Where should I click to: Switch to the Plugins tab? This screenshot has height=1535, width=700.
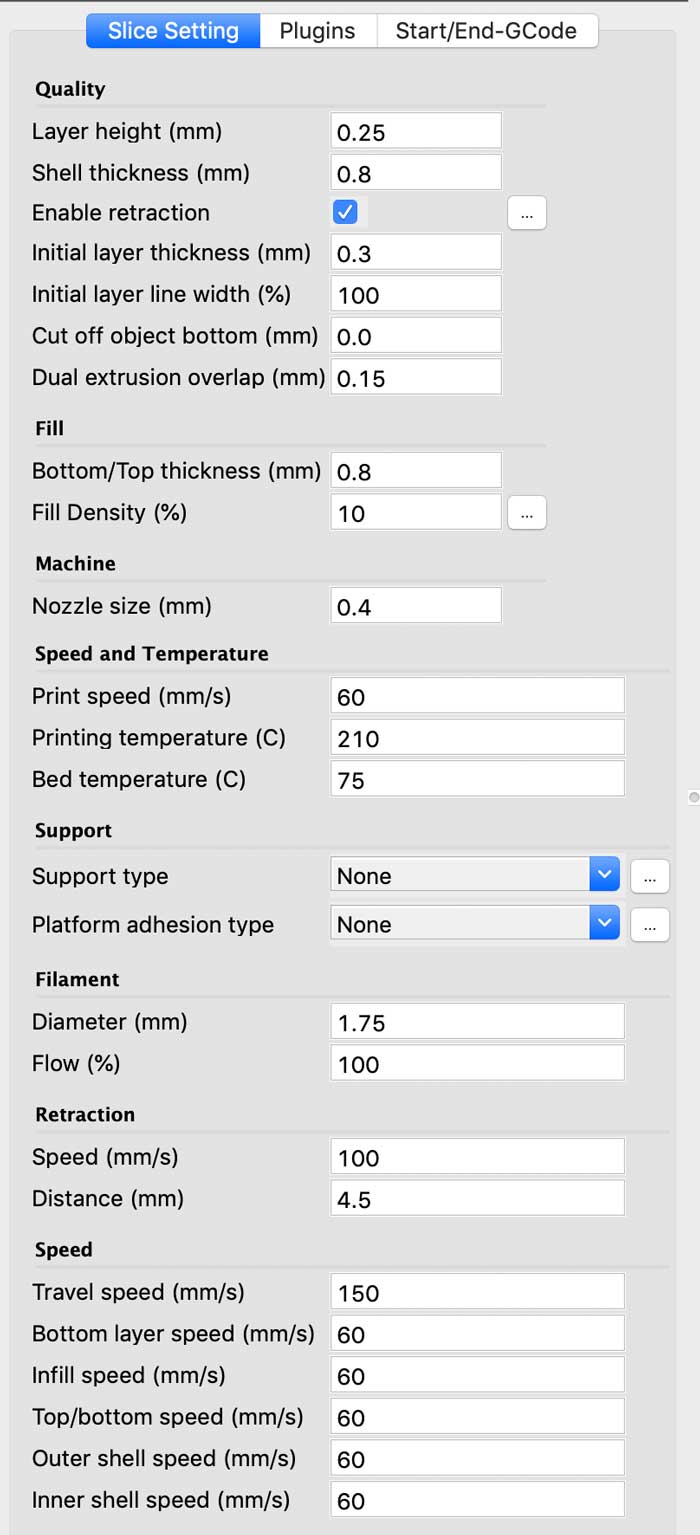(317, 31)
